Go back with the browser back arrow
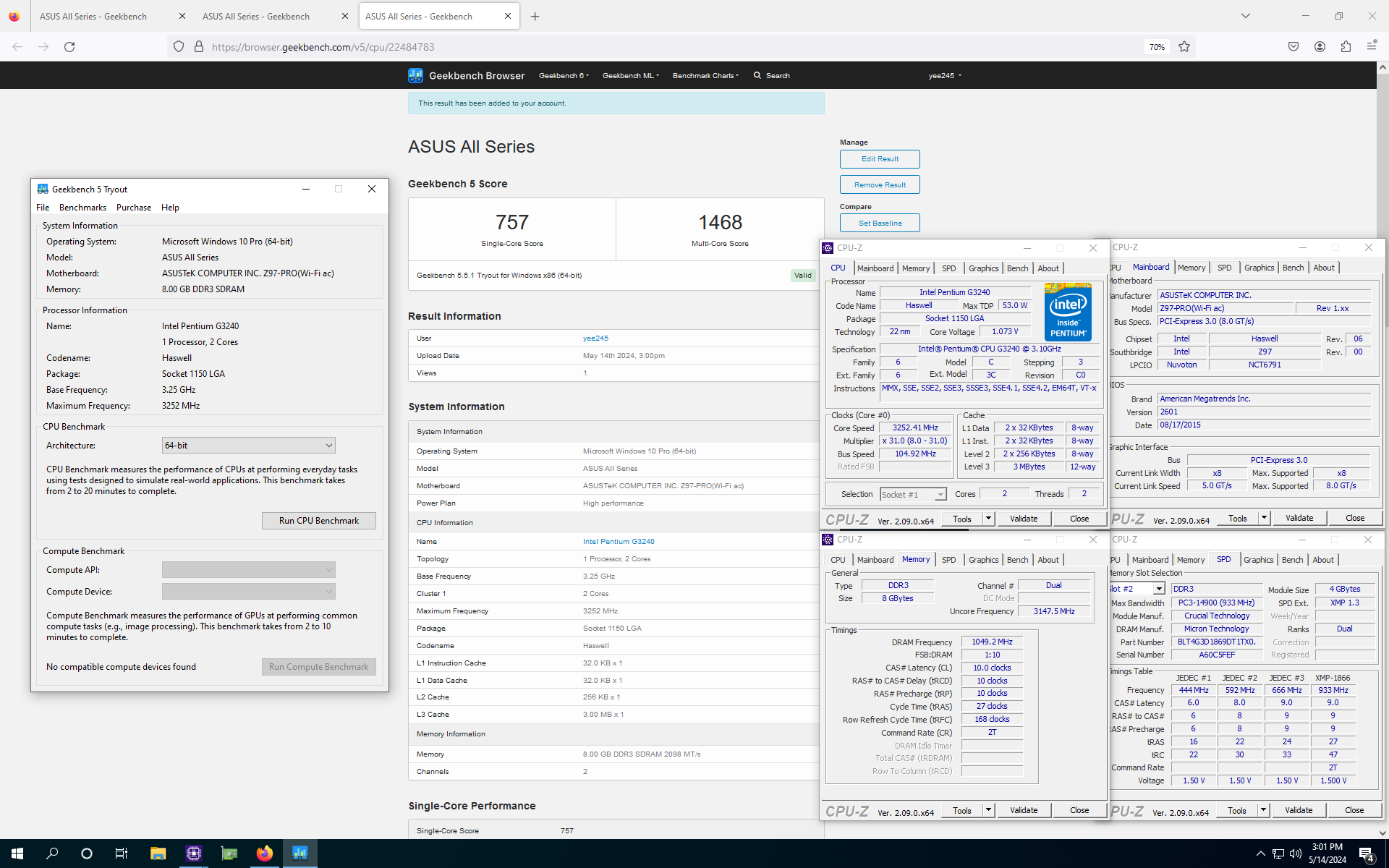 (17, 47)
